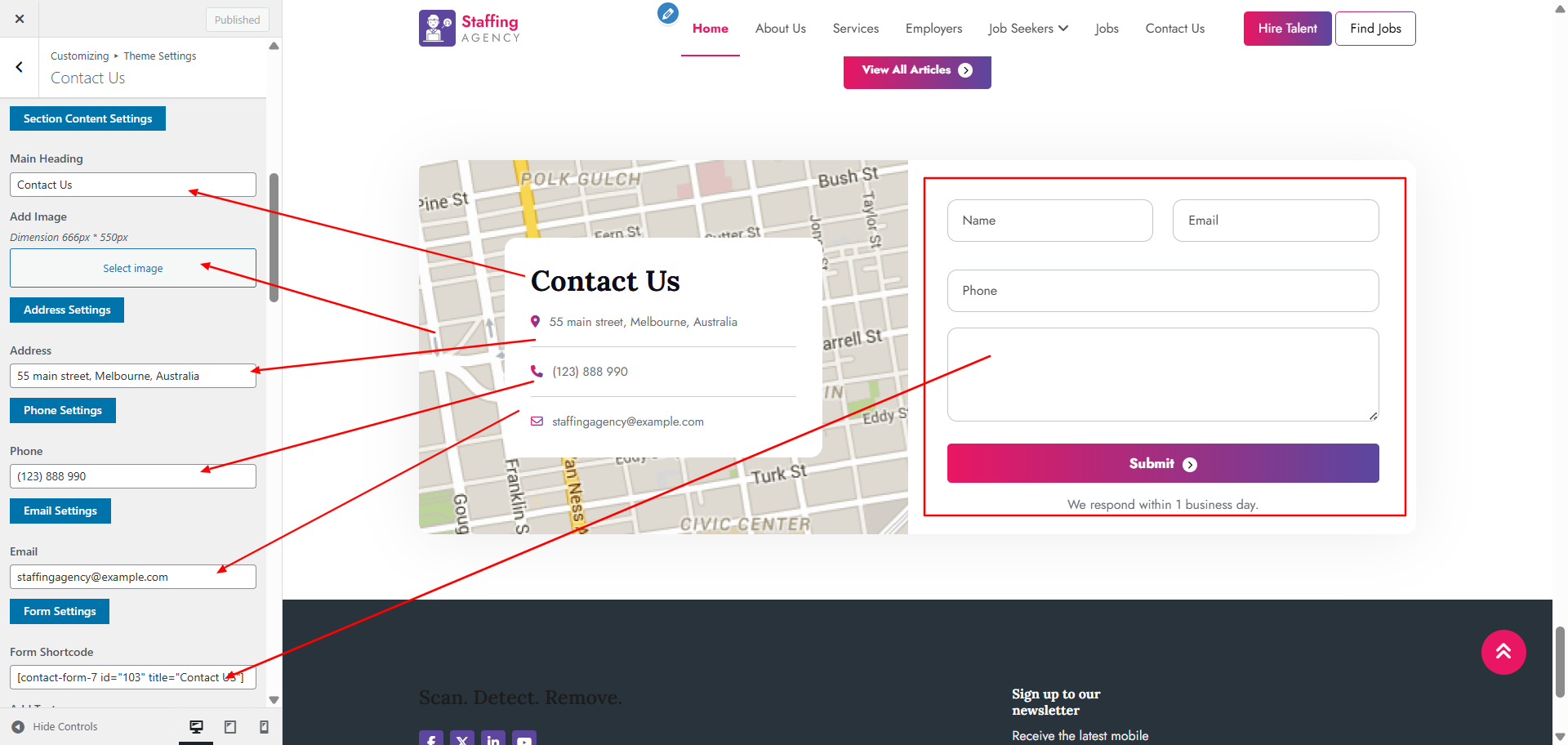Toggle Hide Controls at bottom left

[54, 726]
